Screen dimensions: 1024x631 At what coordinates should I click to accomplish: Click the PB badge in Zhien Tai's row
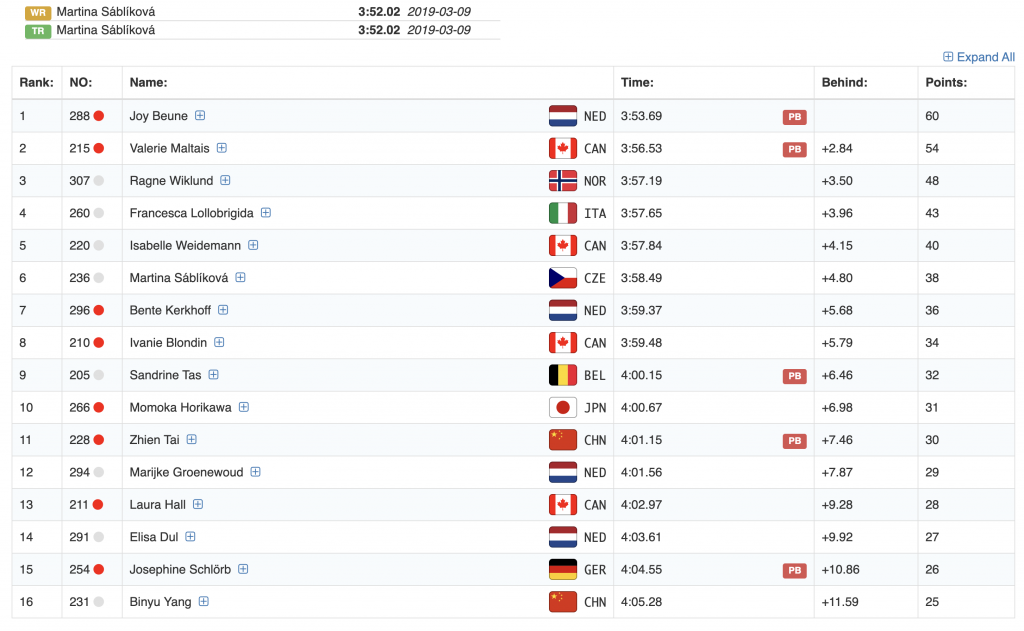pyautogui.click(x=794, y=441)
